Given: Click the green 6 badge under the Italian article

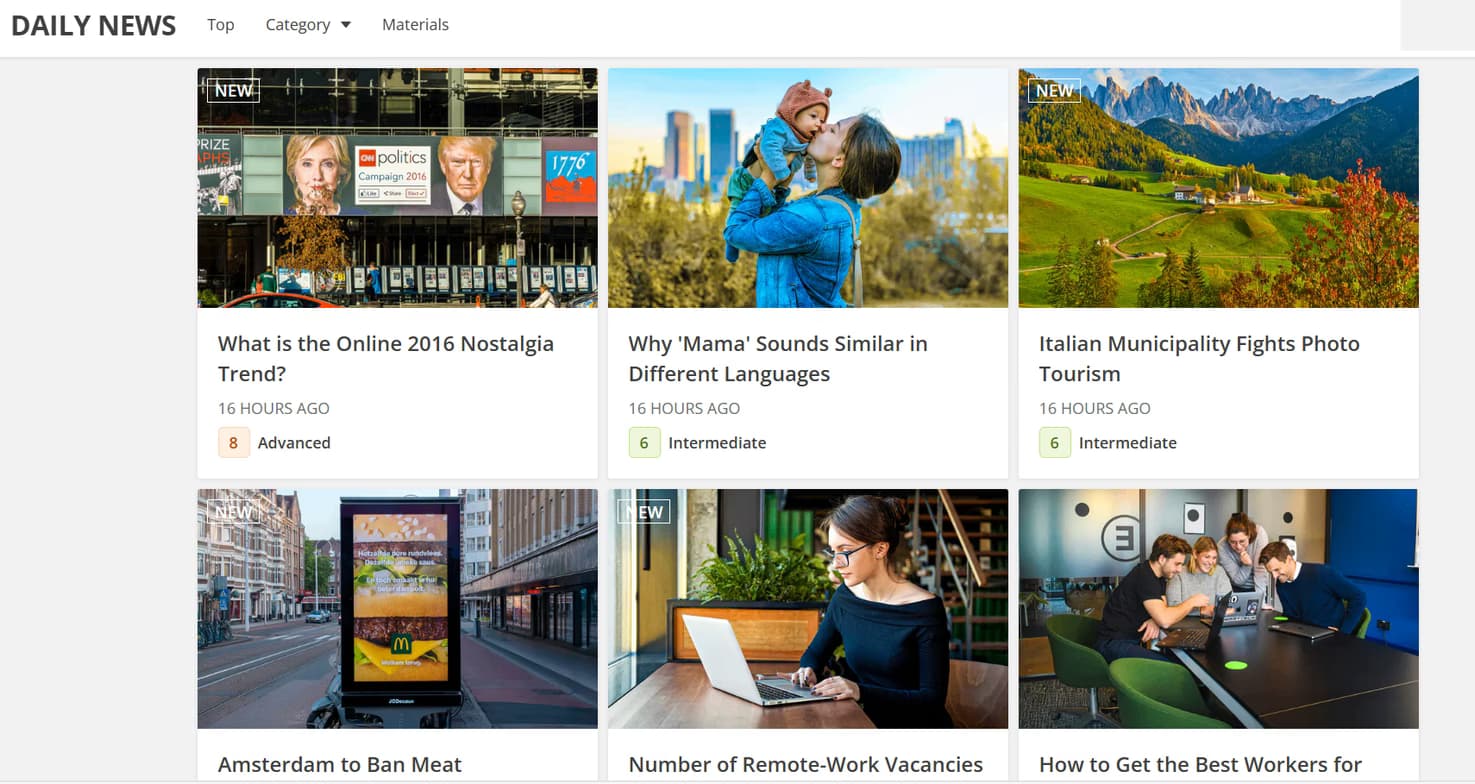Looking at the screenshot, I should pos(1053,442).
